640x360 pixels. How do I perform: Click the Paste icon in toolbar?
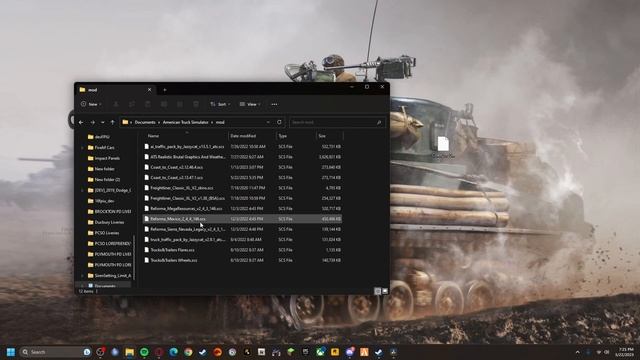tap(148, 104)
